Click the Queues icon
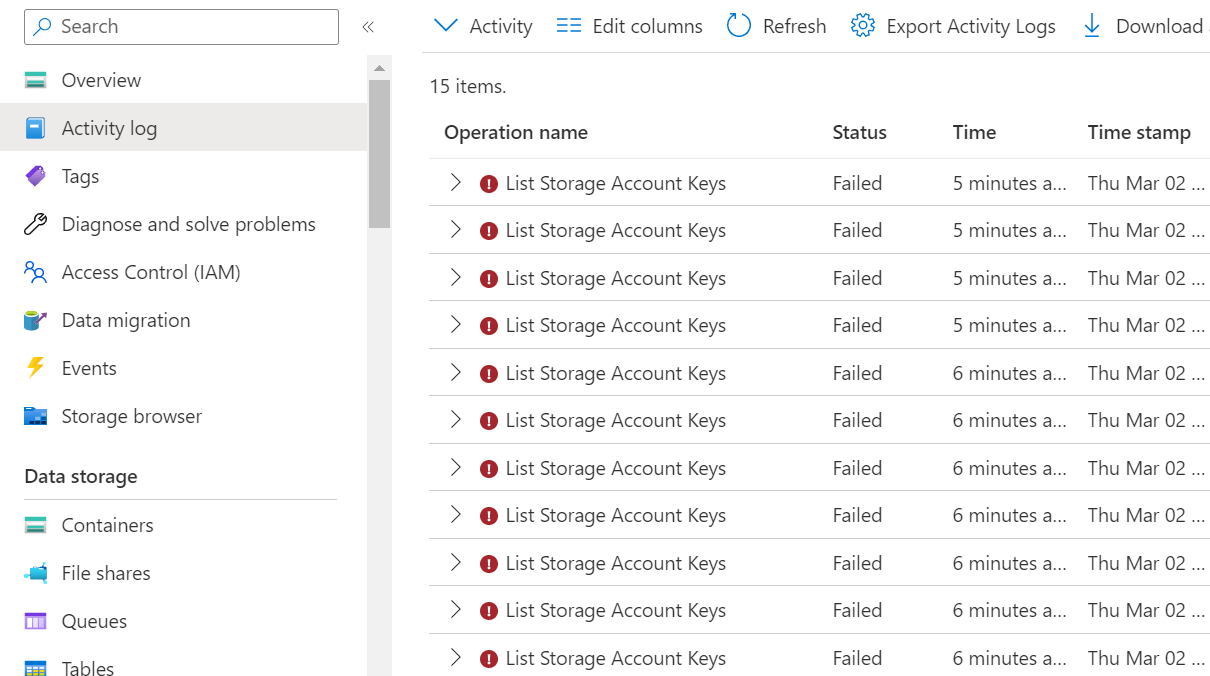 [35, 621]
